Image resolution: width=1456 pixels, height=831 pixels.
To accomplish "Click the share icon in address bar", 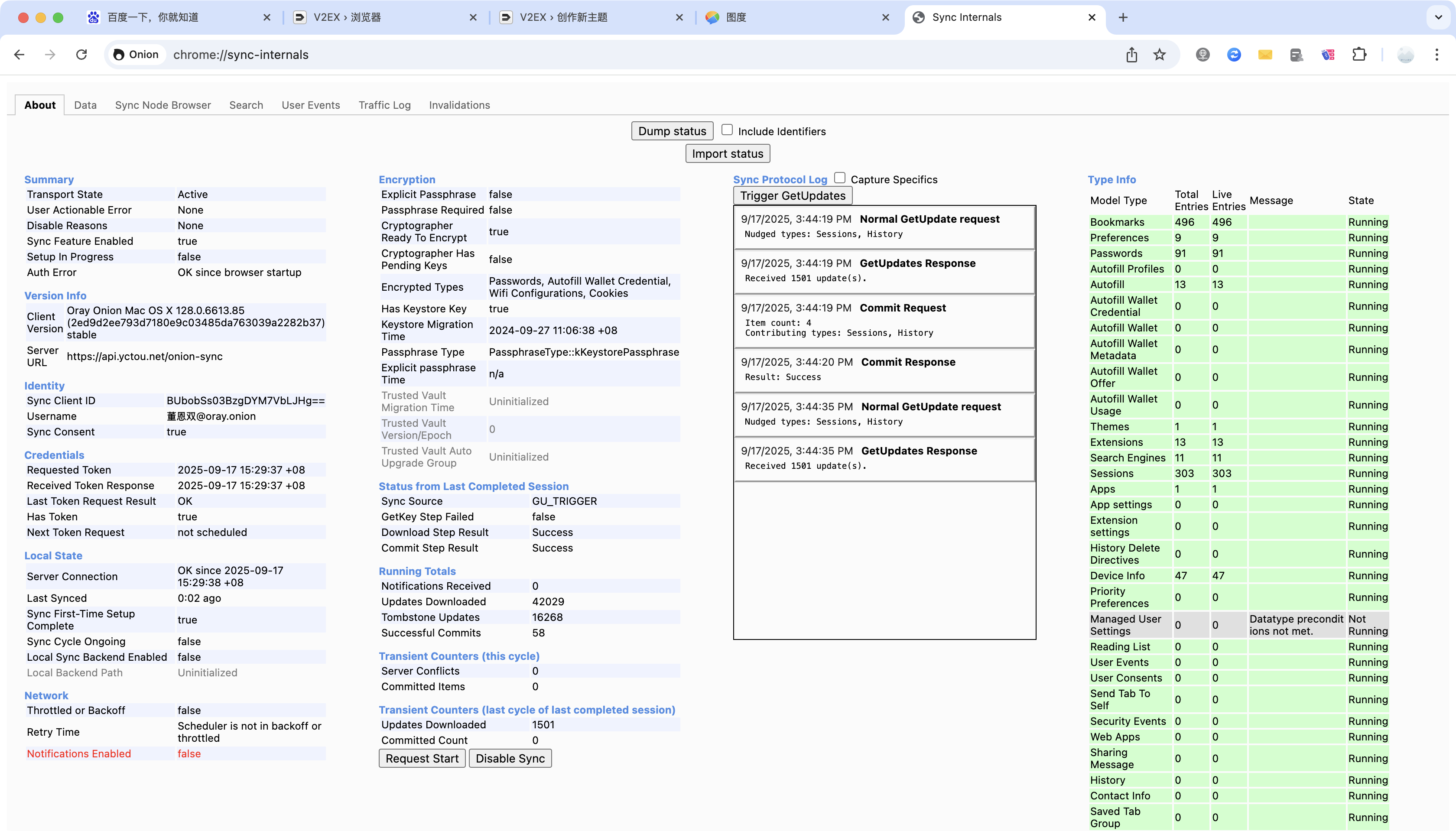I will (1131, 55).
